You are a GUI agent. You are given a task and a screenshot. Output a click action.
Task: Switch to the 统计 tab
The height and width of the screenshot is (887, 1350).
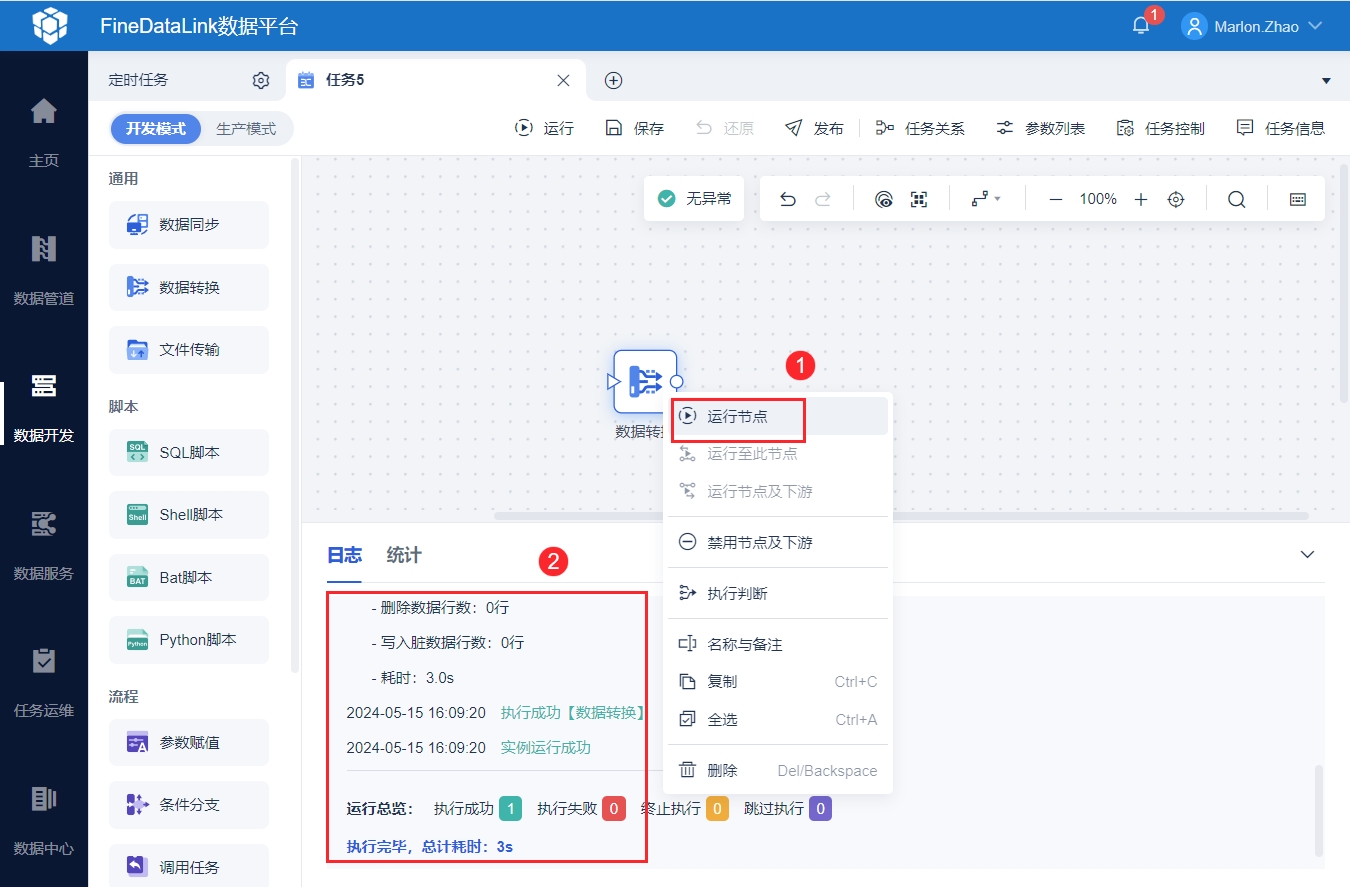[x=404, y=555]
